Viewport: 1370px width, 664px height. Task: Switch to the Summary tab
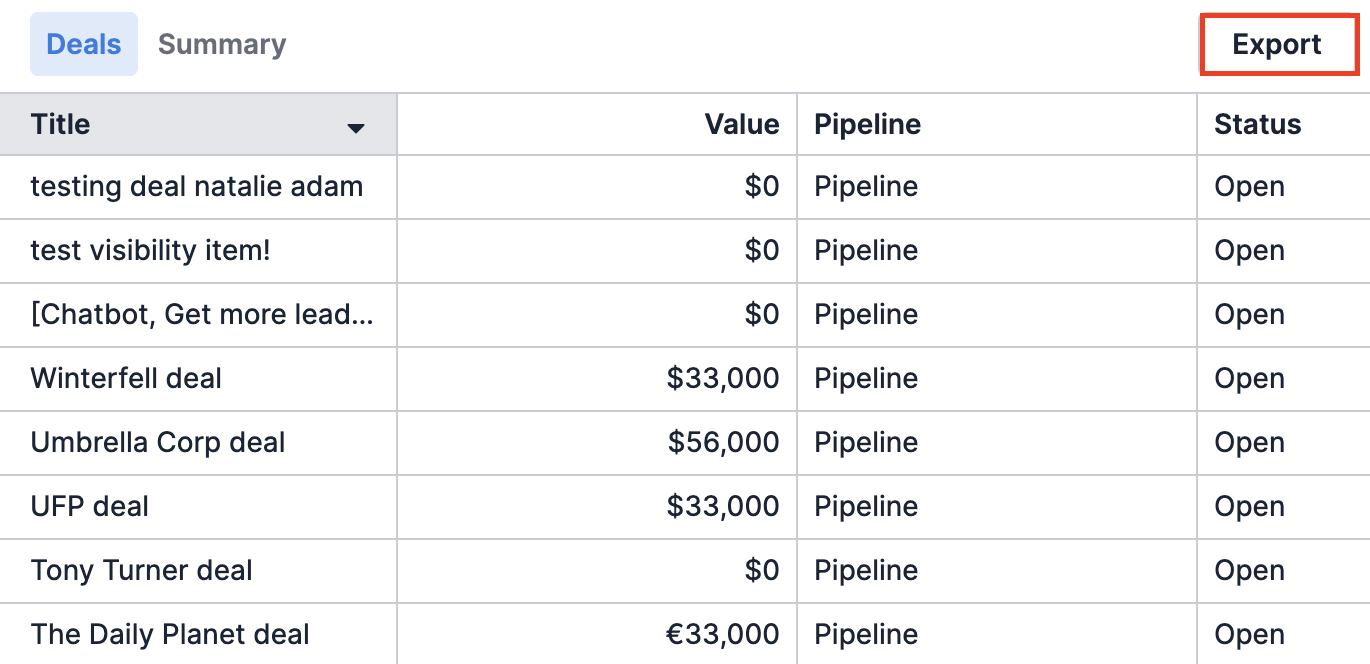(221, 44)
